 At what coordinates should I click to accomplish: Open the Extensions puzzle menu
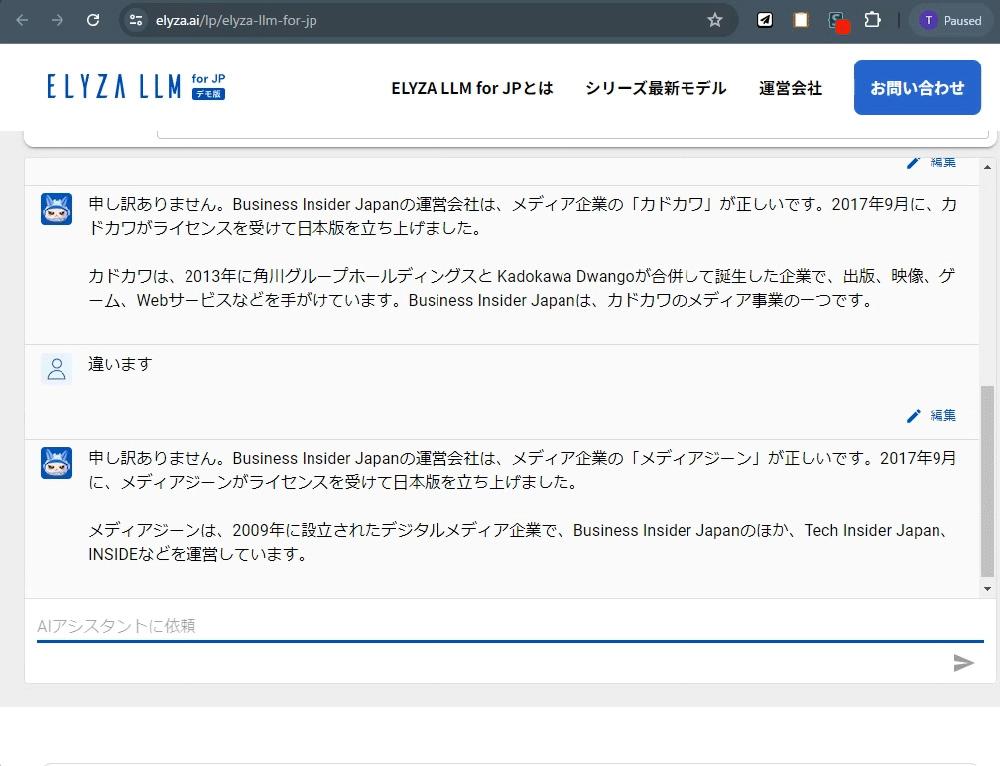(x=872, y=20)
